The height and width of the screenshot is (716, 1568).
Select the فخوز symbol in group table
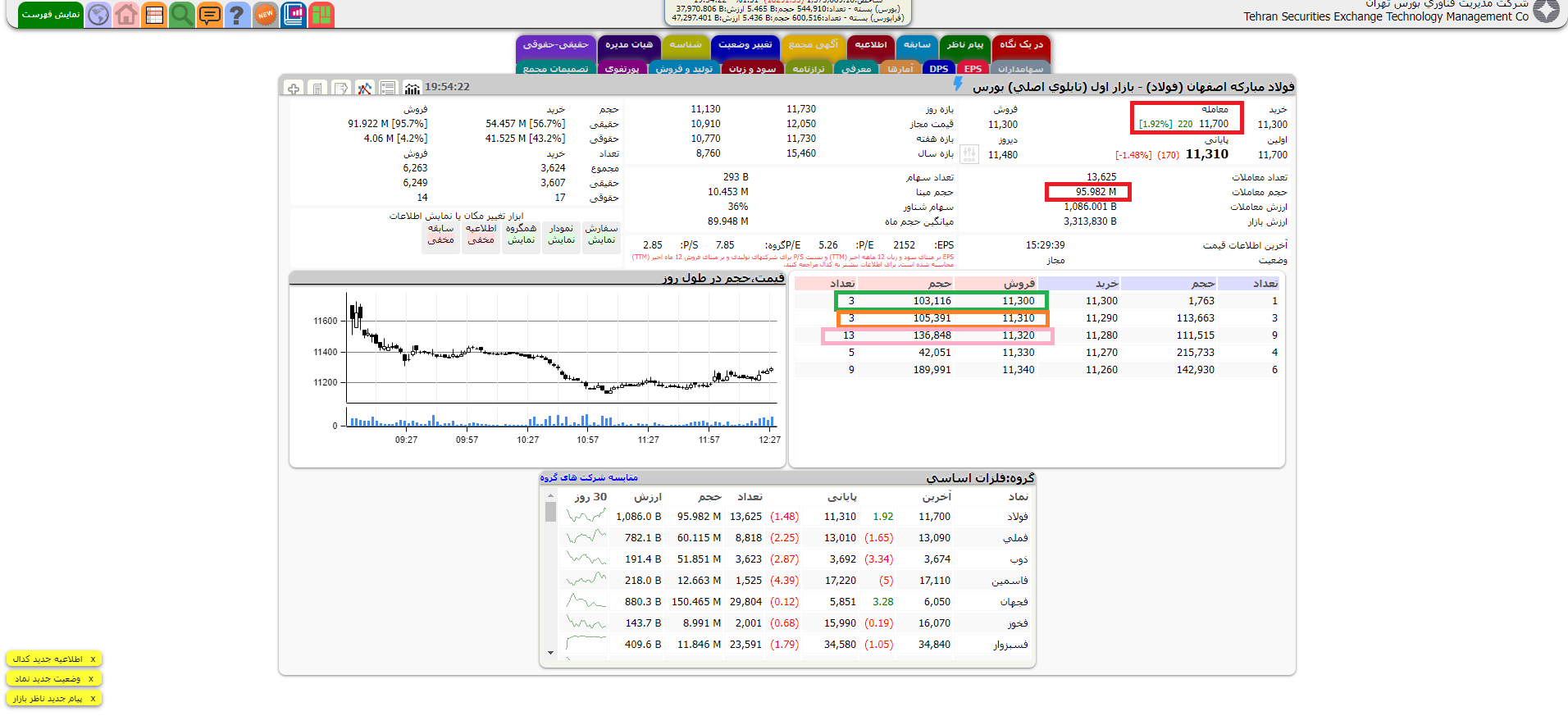(1018, 623)
